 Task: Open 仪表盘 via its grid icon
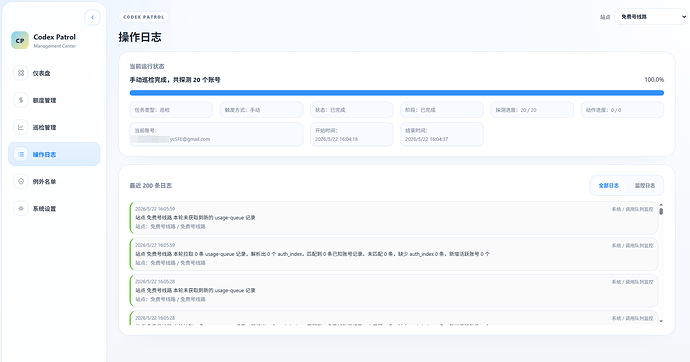tap(21, 73)
